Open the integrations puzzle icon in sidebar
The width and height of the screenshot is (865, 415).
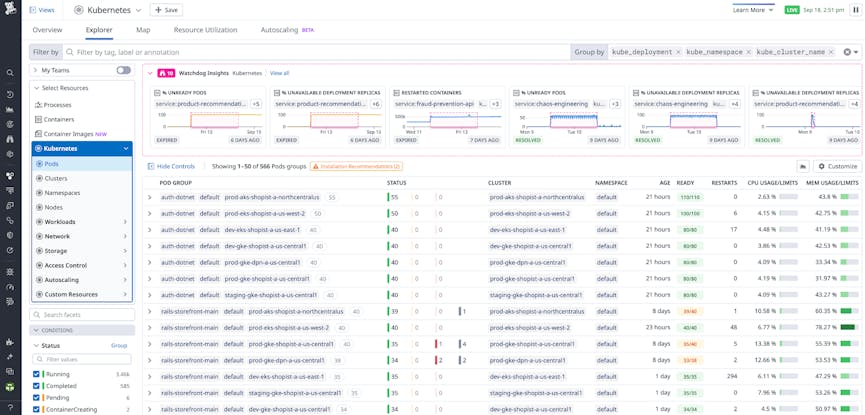click(10, 342)
